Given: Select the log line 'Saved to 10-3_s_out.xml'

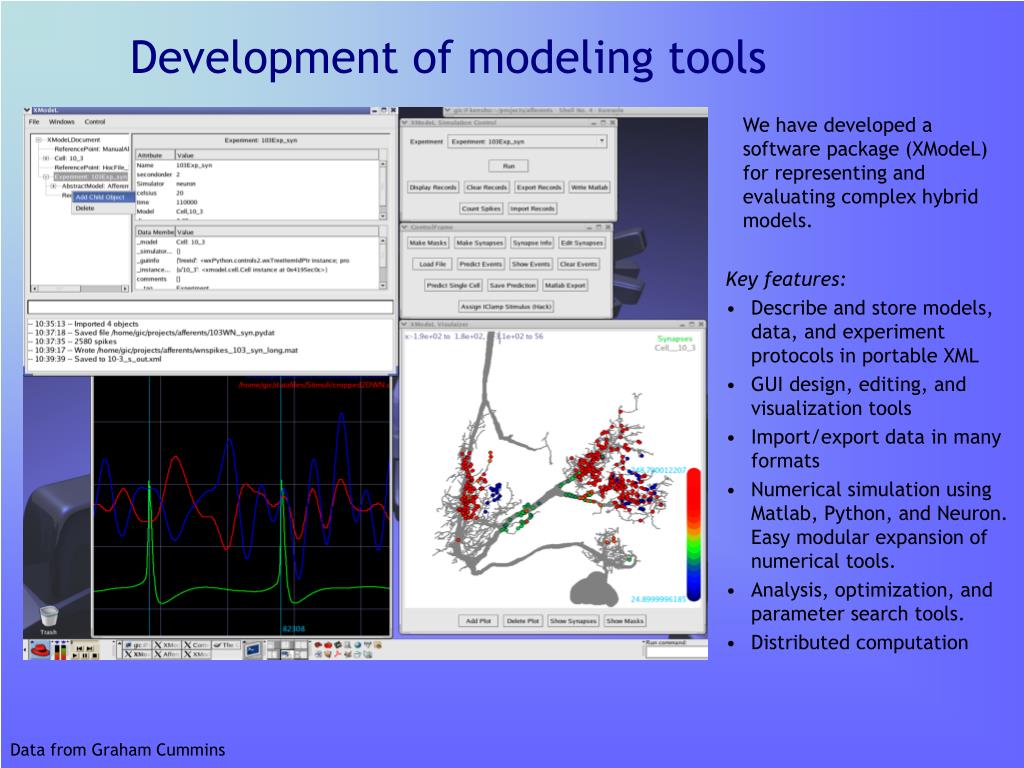Looking at the screenshot, I should tap(97, 359).
